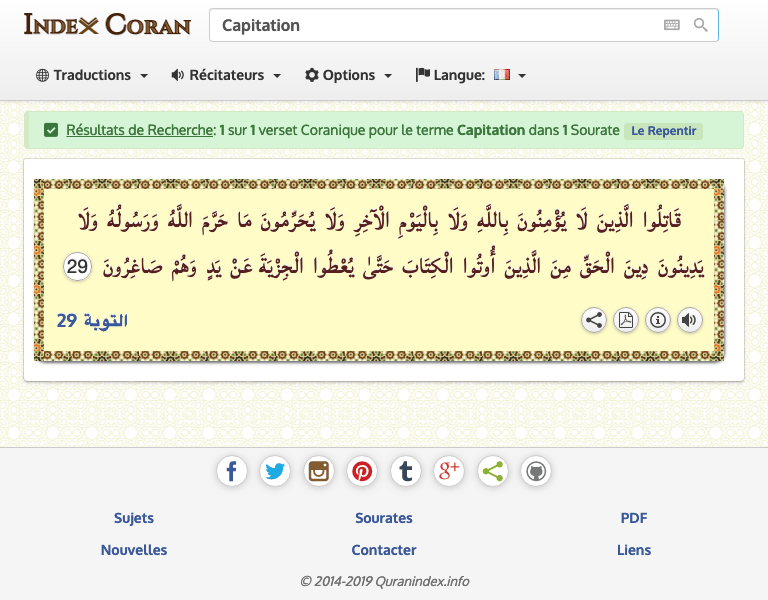The width and height of the screenshot is (768, 600).
Task: Expand the Traductions dropdown
Action: [x=92, y=75]
